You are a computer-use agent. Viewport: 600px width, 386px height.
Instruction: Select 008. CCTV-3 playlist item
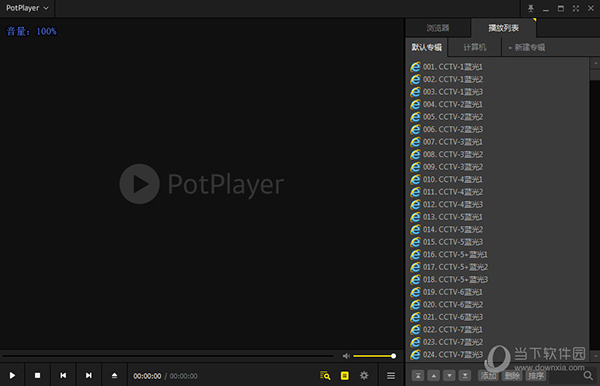(x=497, y=155)
